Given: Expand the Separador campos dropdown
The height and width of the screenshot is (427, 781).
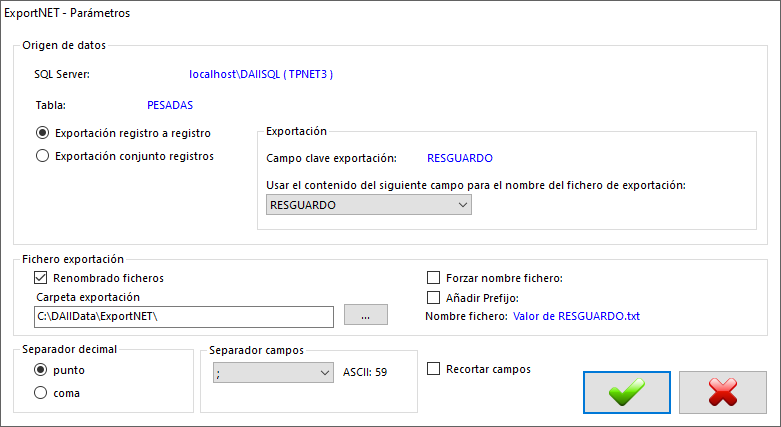Looking at the screenshot, I should pos(273,373).
